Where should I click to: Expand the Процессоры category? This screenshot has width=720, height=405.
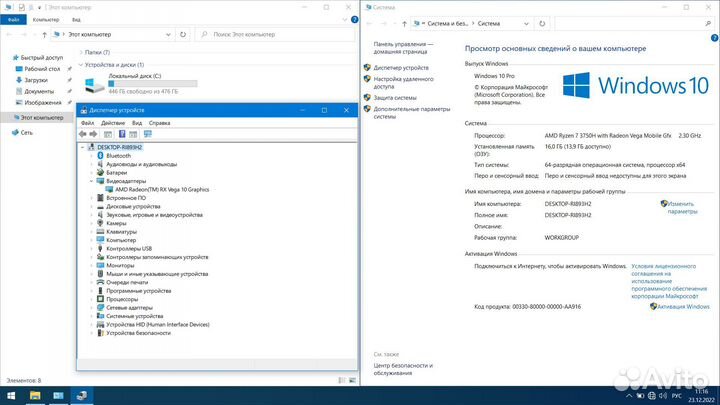(93, 299)
